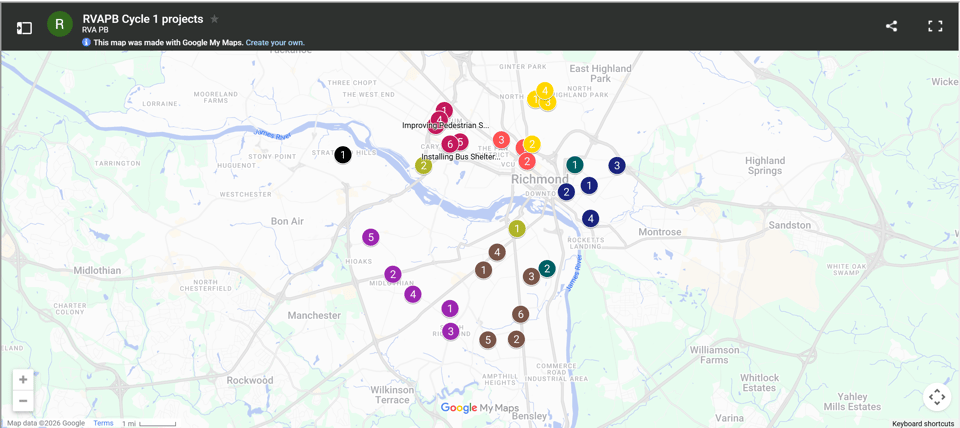Select the olive marker 1

(517, 228)
